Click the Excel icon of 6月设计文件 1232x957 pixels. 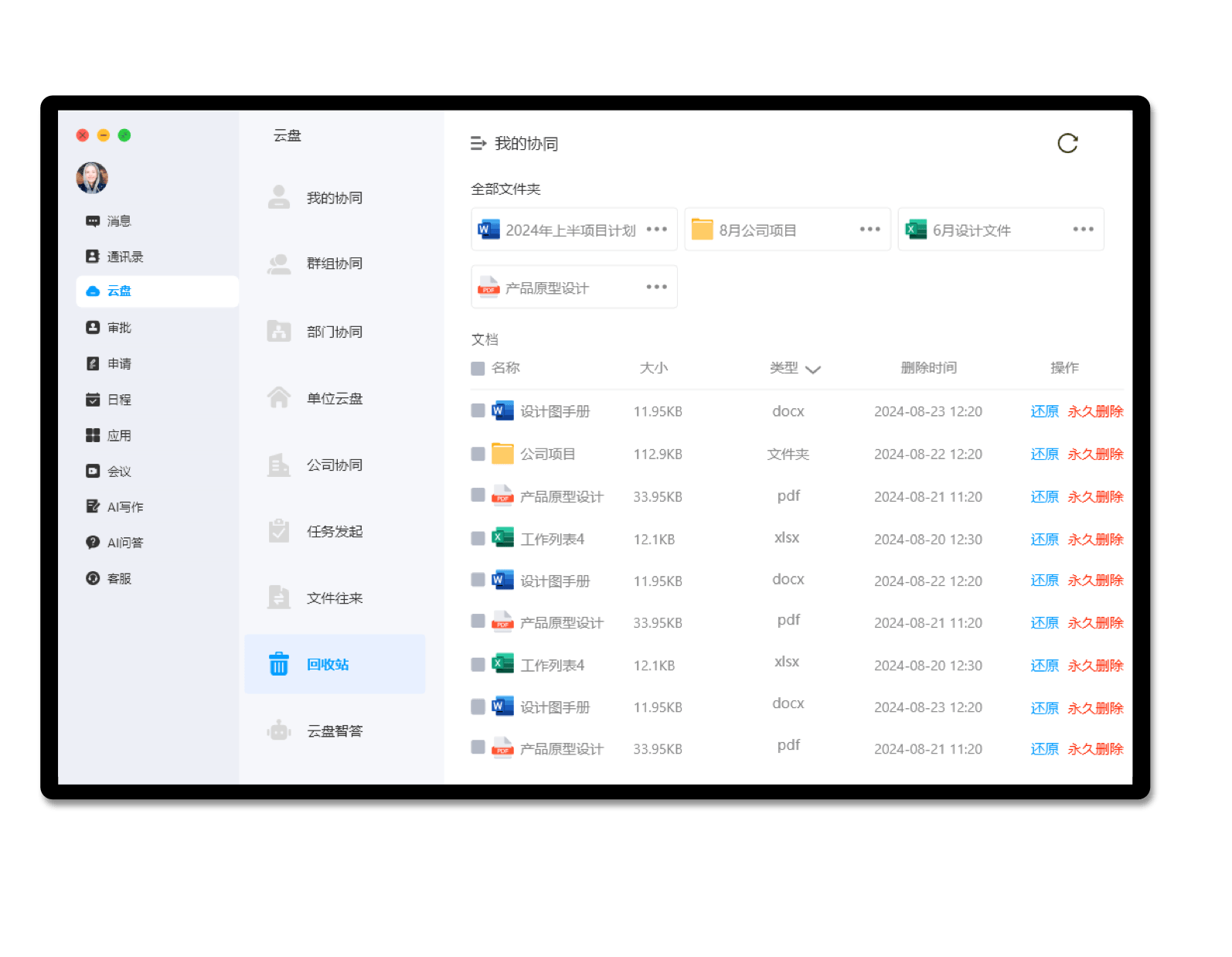click(916, 230)
